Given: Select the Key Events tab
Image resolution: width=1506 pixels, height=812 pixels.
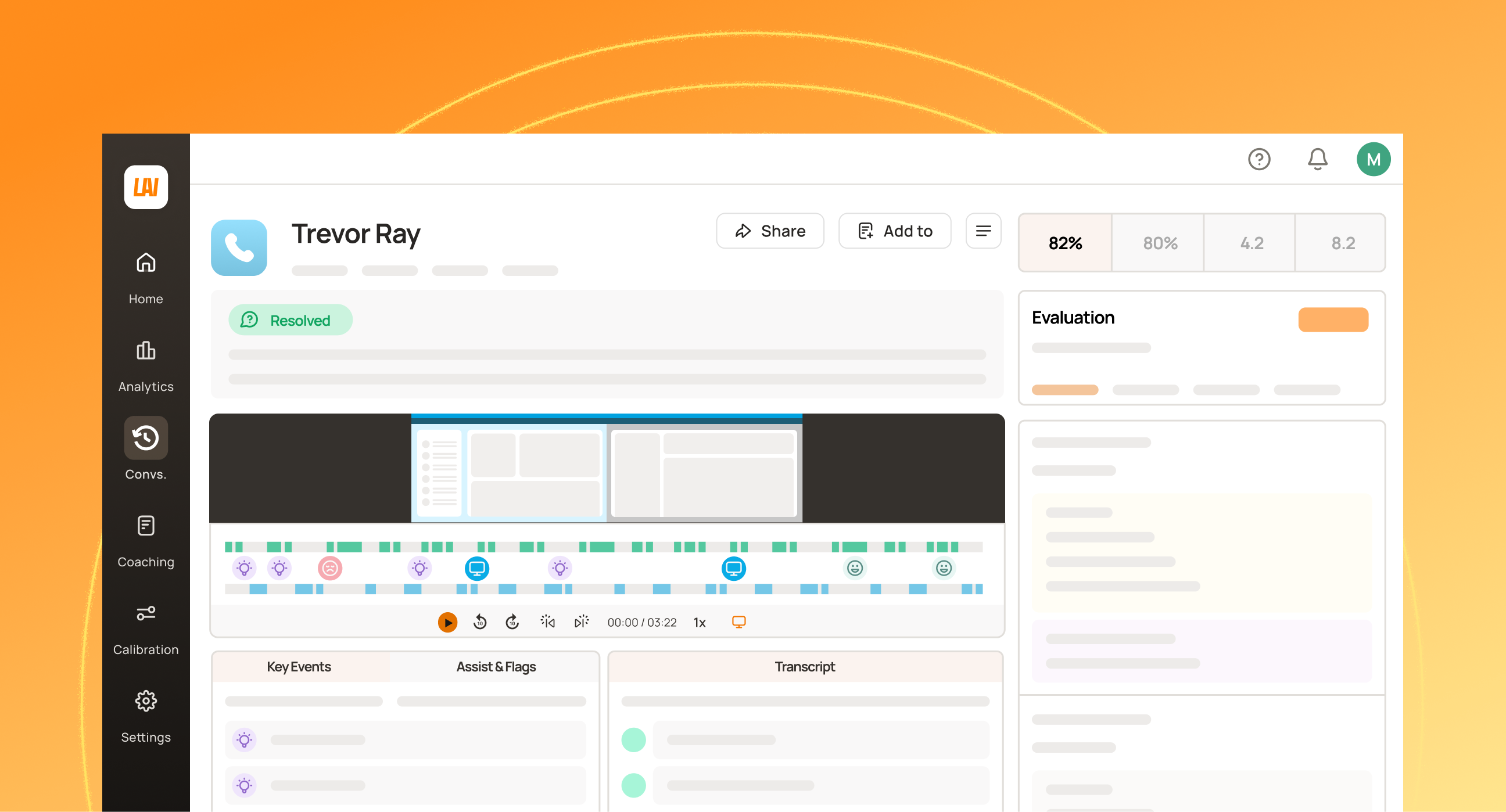Looking at the screenshot, I should pos(298,666).
